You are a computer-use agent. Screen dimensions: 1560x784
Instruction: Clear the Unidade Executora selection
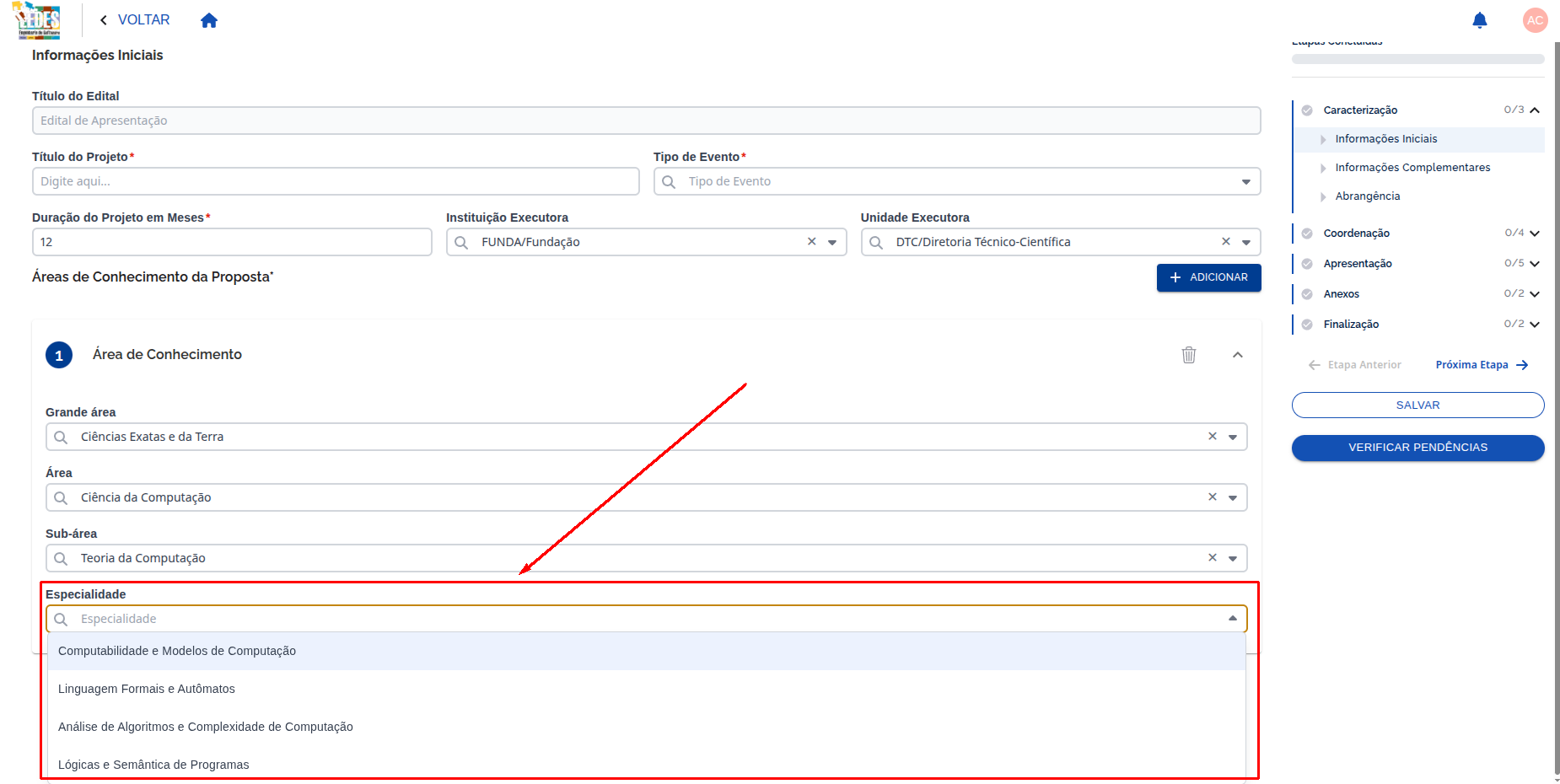pyautogui.click(x=1226, y=241)
